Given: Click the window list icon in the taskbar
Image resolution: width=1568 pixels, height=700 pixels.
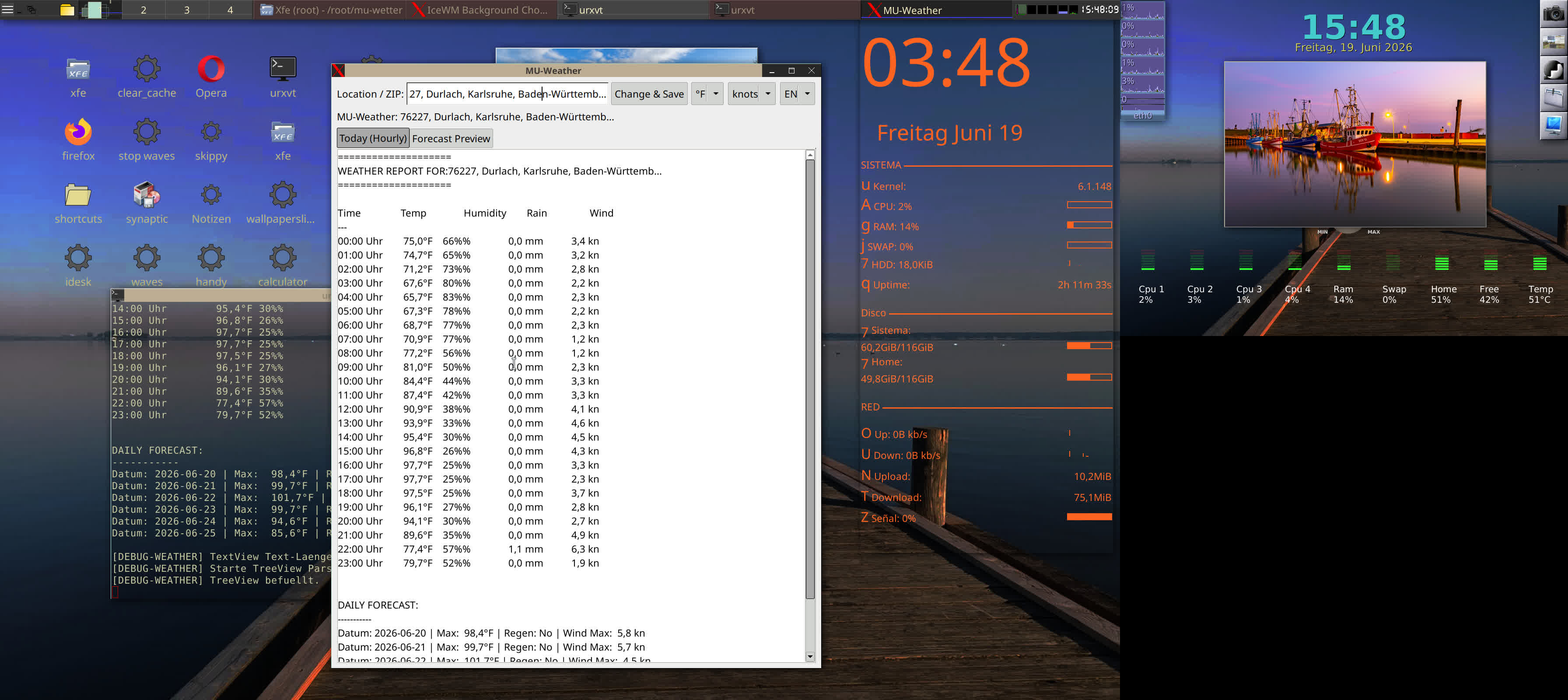Looking at the screenshot, I should tap(31, 10).
